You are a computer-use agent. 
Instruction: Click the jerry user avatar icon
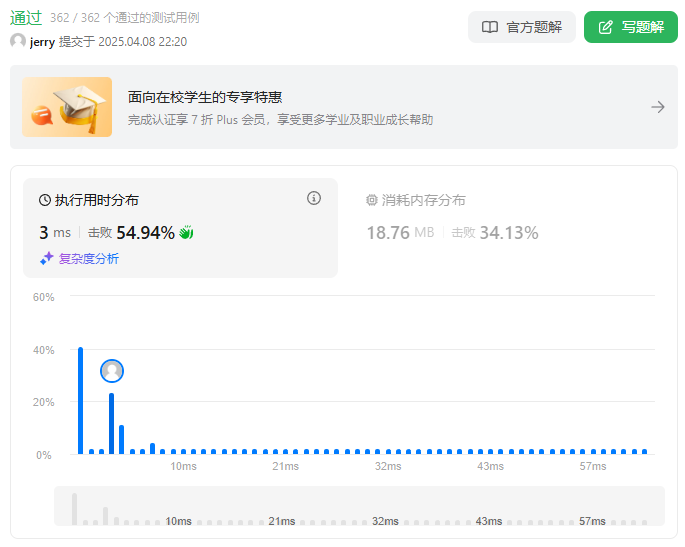point(18,42)
